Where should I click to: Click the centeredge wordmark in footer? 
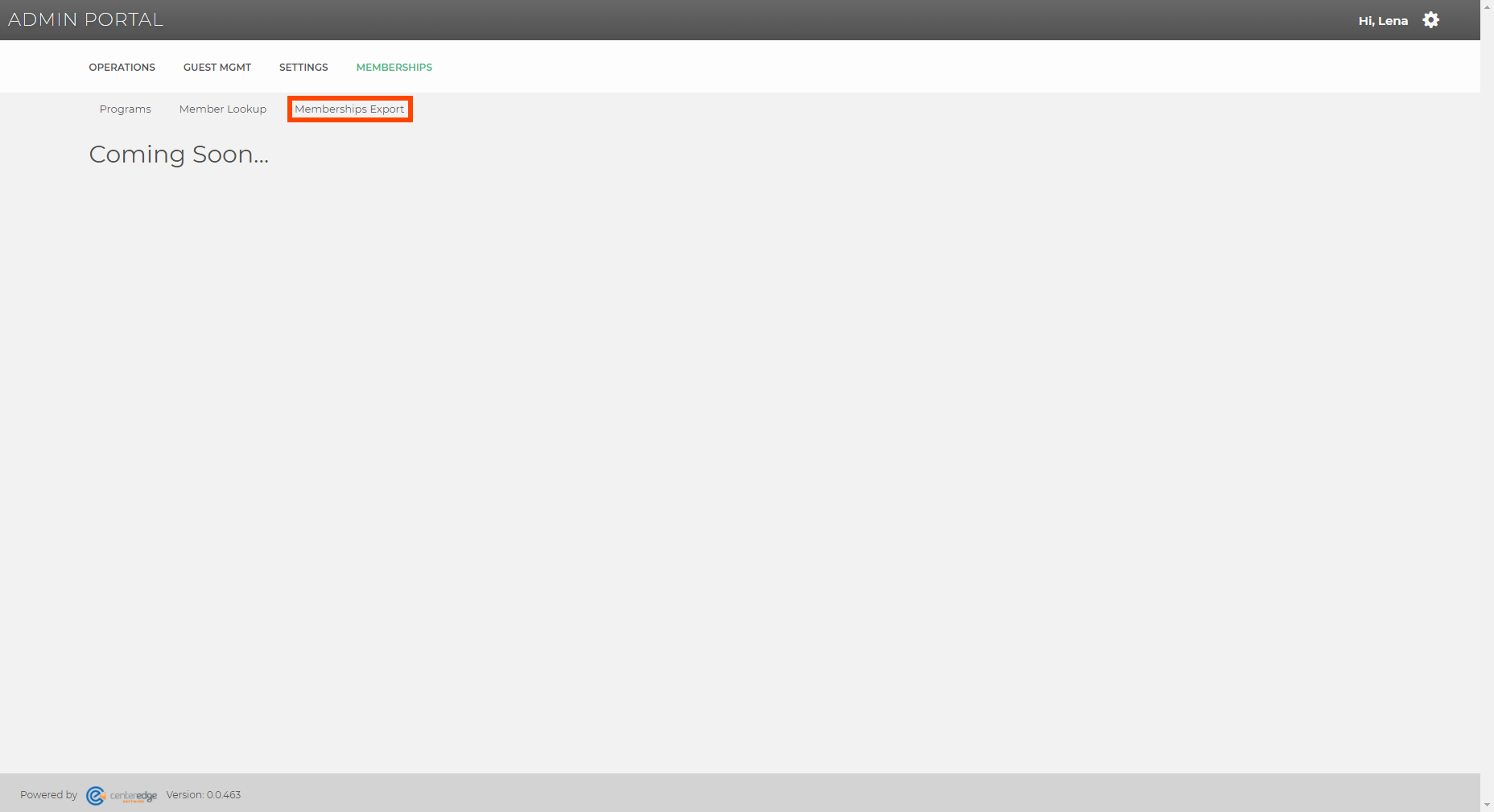pyautogui.click(x=134, y=796)
